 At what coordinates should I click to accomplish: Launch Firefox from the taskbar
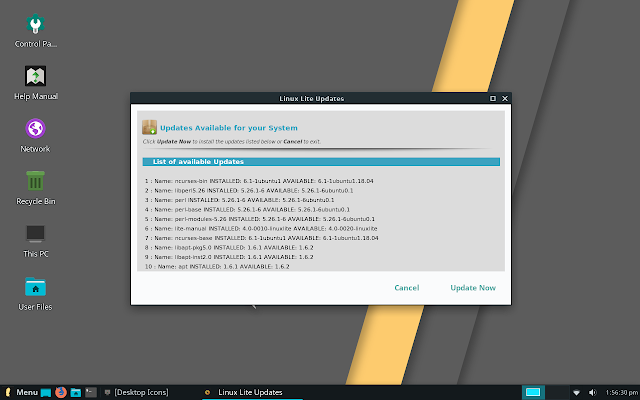tap(61, 392)
